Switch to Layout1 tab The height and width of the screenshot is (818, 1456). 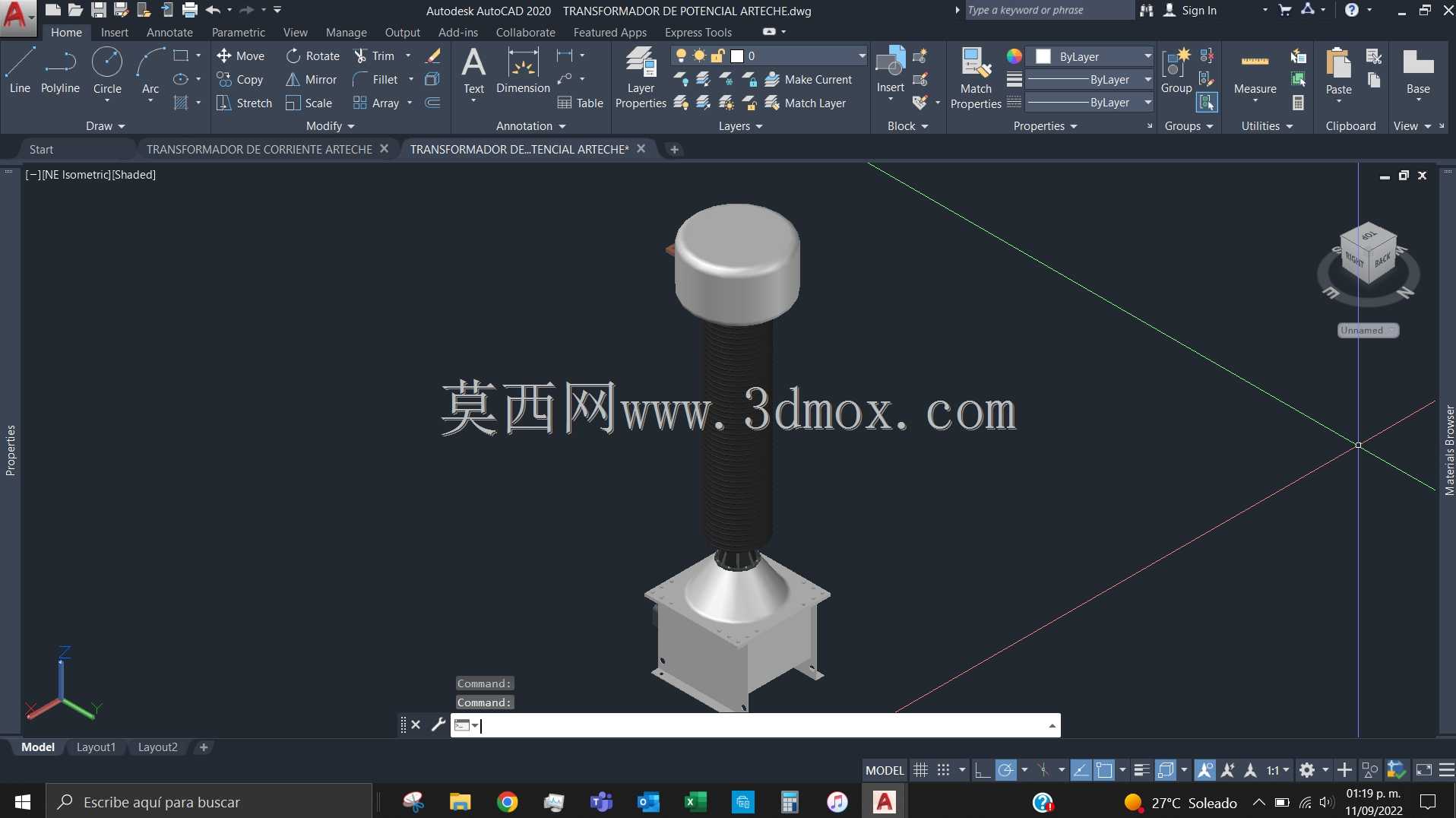[96, 747]
